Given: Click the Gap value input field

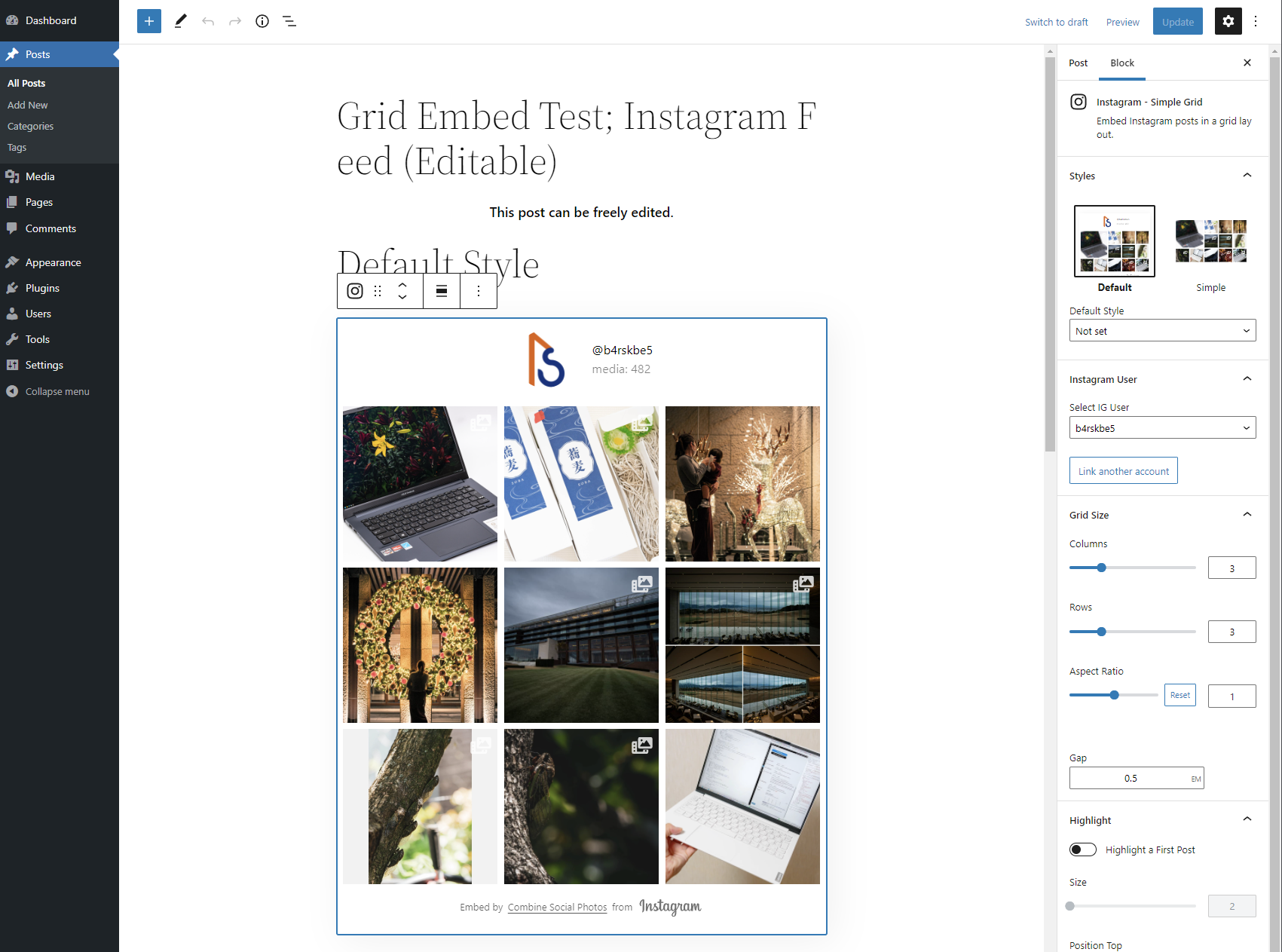Looking at the screenshot, I should pyautogui.click(x=1130, y=778).
